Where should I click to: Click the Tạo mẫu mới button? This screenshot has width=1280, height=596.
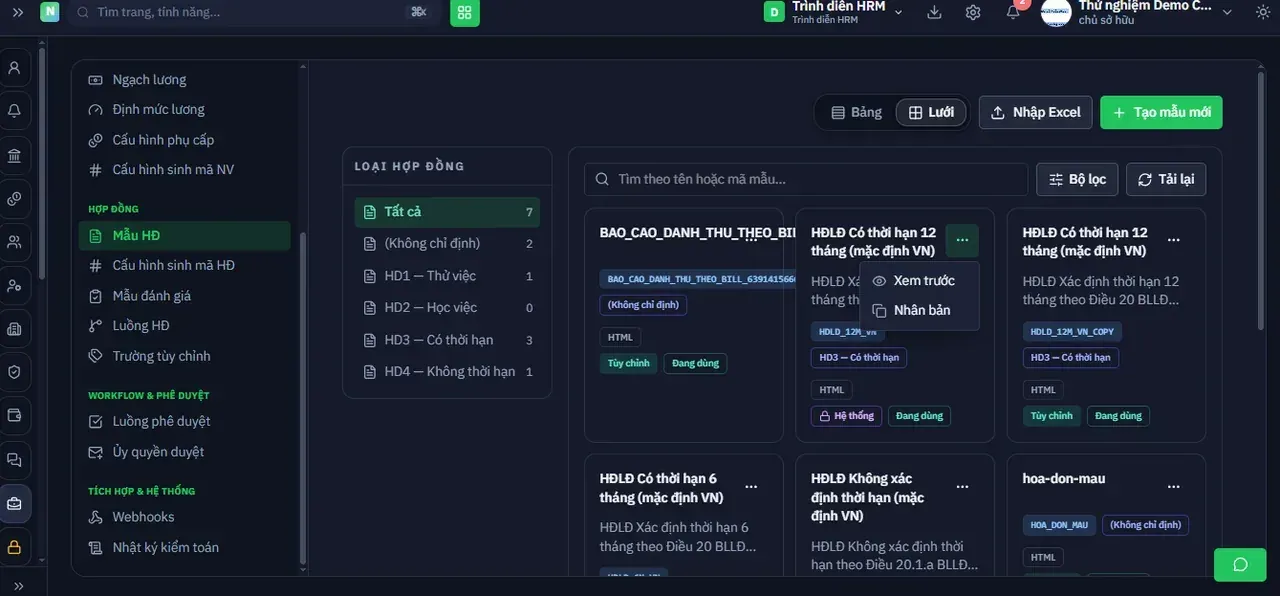pyautogui.click(x=1161, y=112)
